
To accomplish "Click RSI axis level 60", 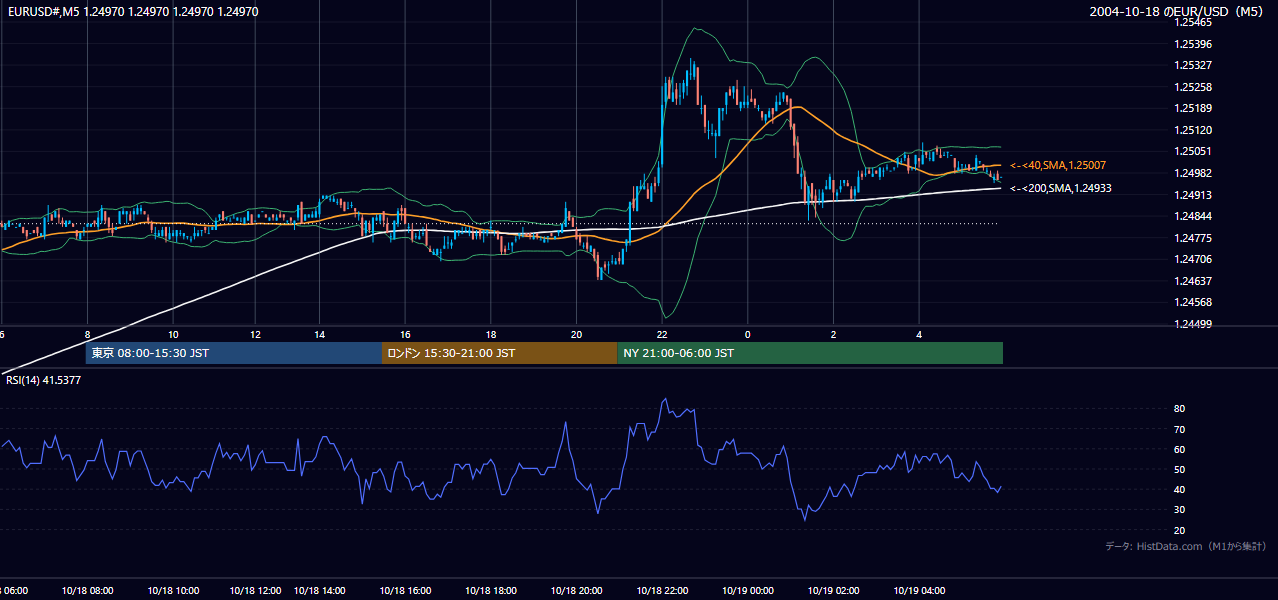I will [1180, 449].
